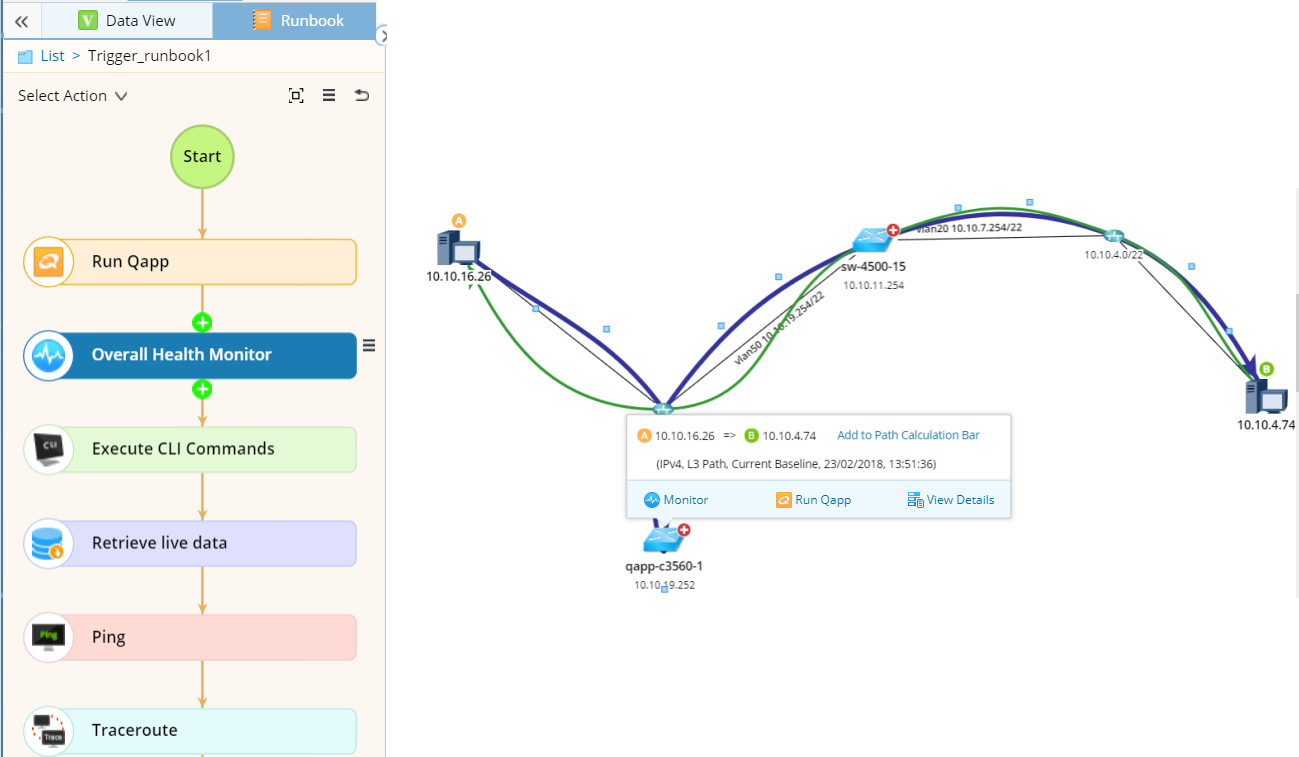Viewport: 1299px width, 757px height.
Task: Select the sw-4500-15 switch icon
Action: [874, 240]
